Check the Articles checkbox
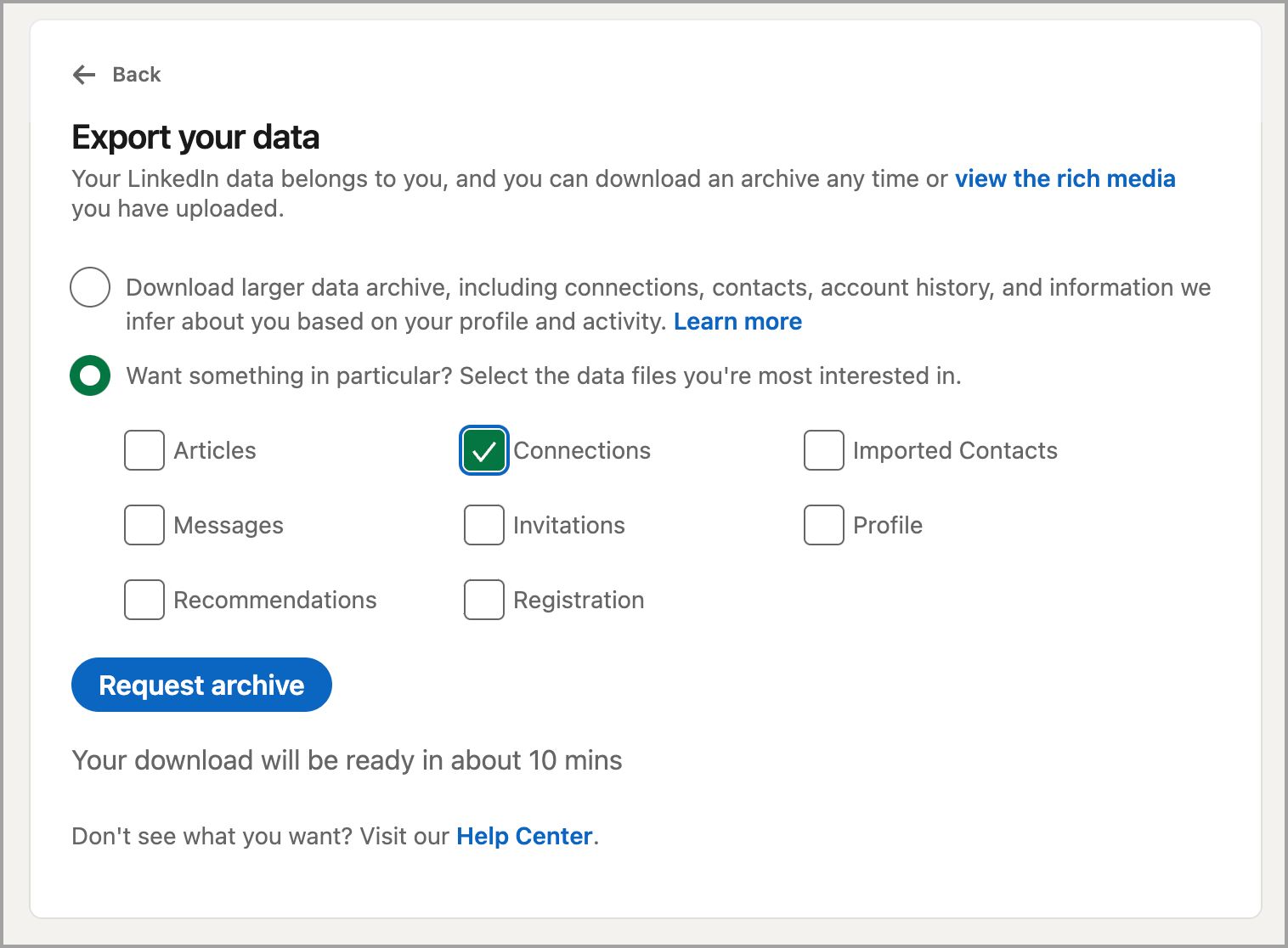Screen dimensions: 1288x948 pos(144,450)
